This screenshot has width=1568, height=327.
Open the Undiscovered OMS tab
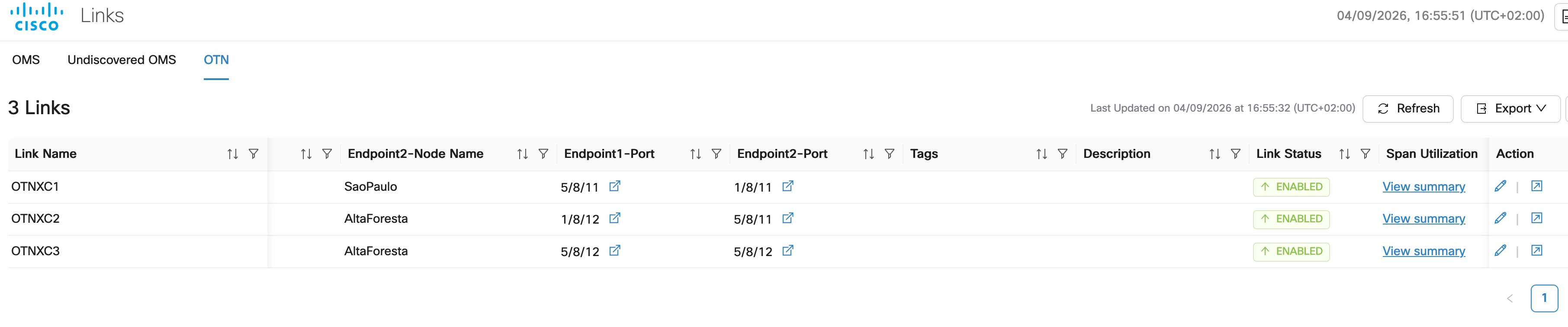[122, 60]
